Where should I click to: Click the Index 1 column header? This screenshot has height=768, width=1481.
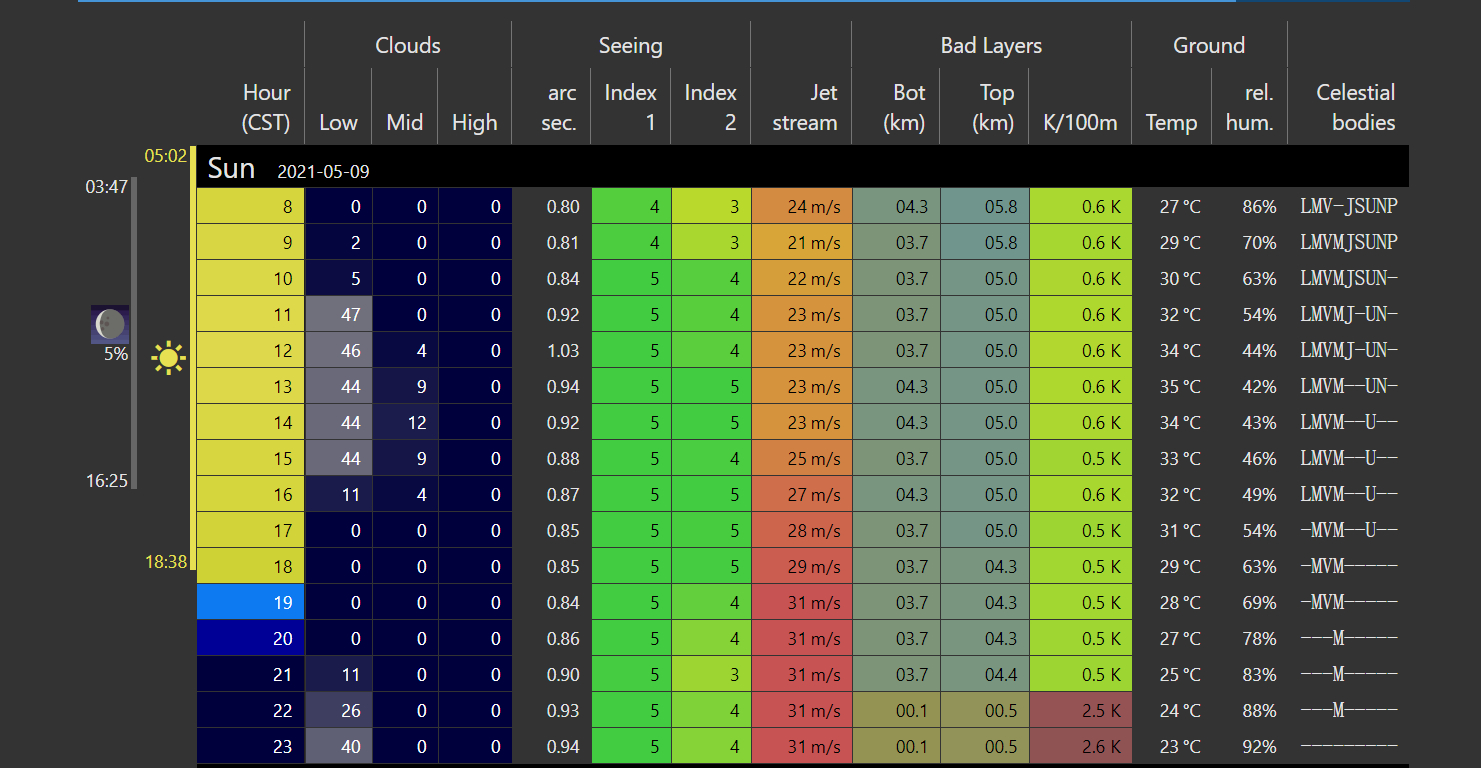(630, 107)
